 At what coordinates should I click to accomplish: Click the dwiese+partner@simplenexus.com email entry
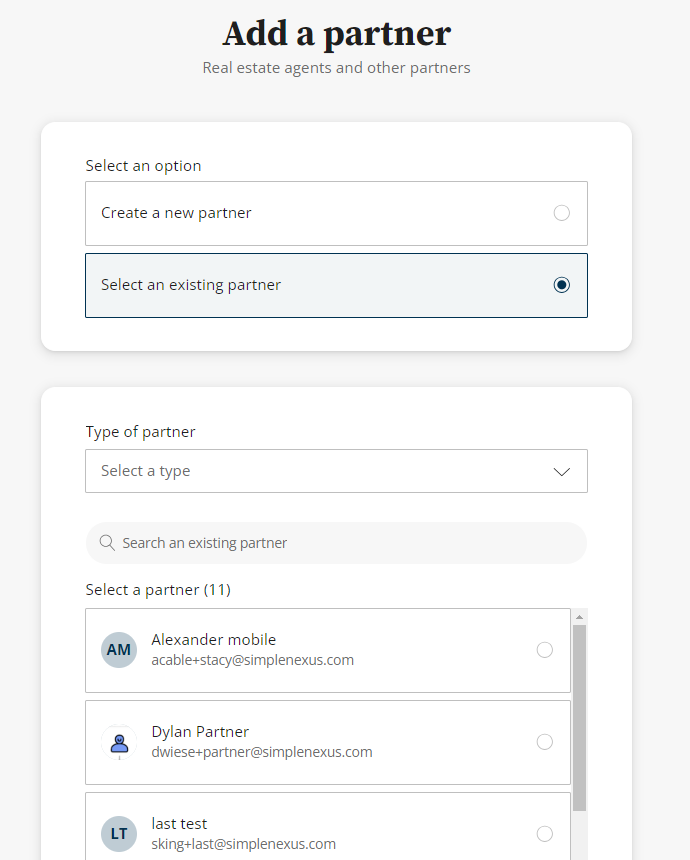click(x=261, y=752)
